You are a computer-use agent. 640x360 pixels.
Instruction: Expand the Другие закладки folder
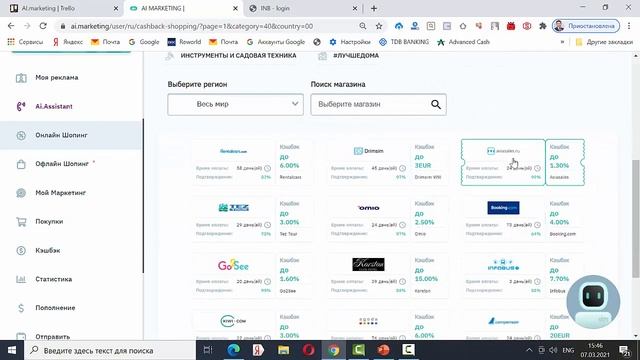click(x=604, y=42)
